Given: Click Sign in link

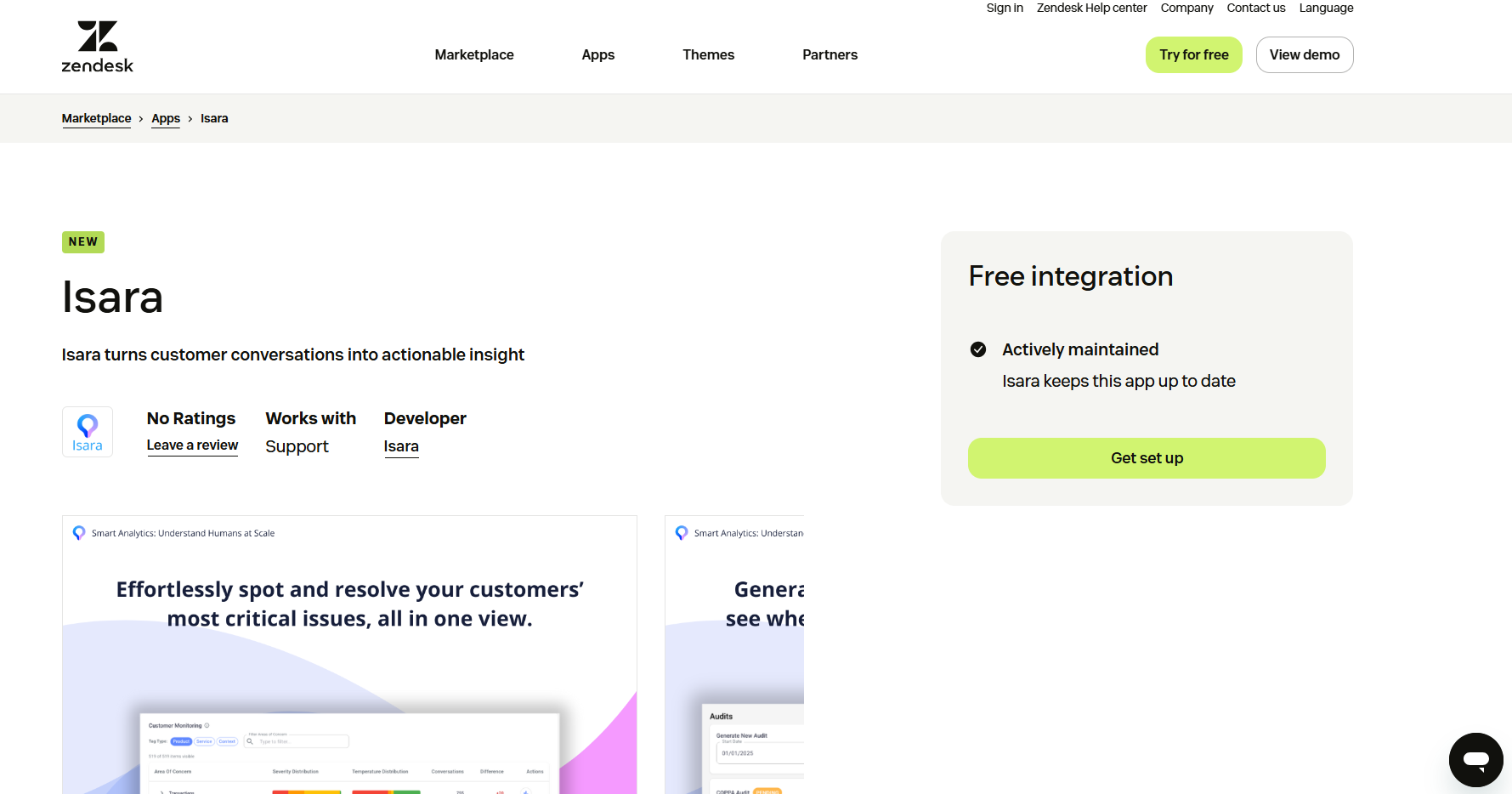Looking at the screenshot, I should (x=1005, y=8).
